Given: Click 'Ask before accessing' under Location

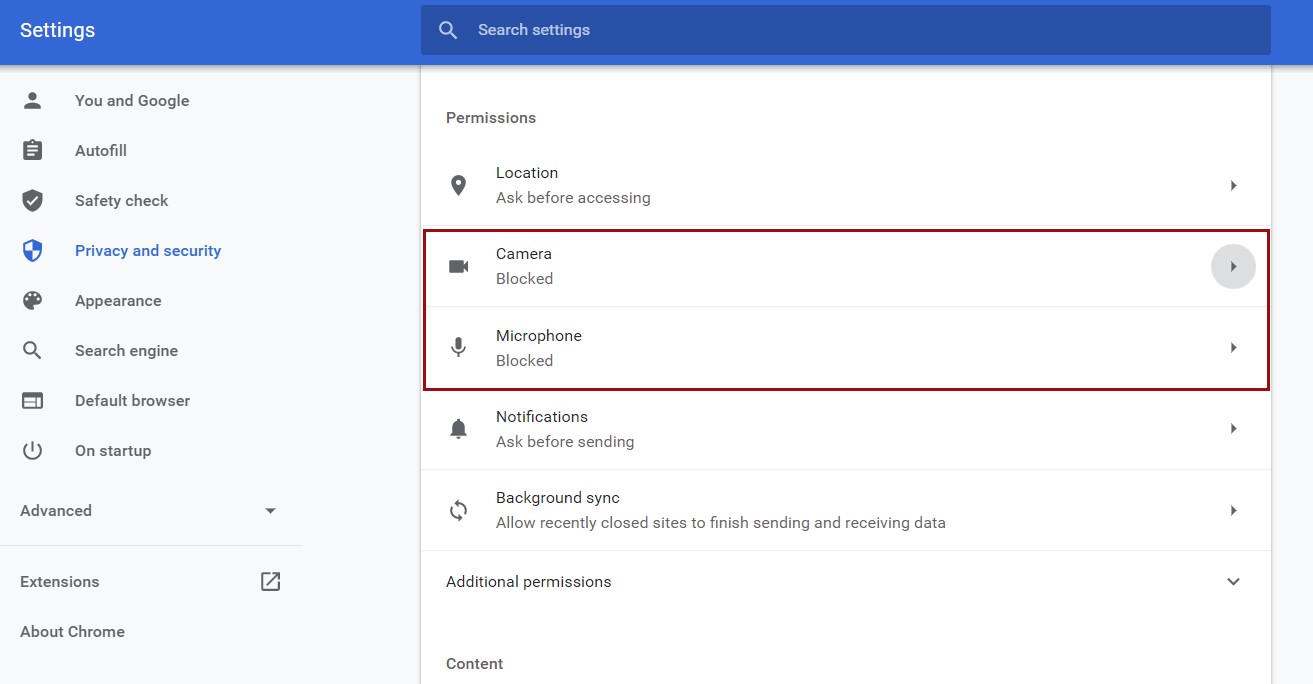Looking at the screenshot, I should pyautogui.click(x=573, y=198).
